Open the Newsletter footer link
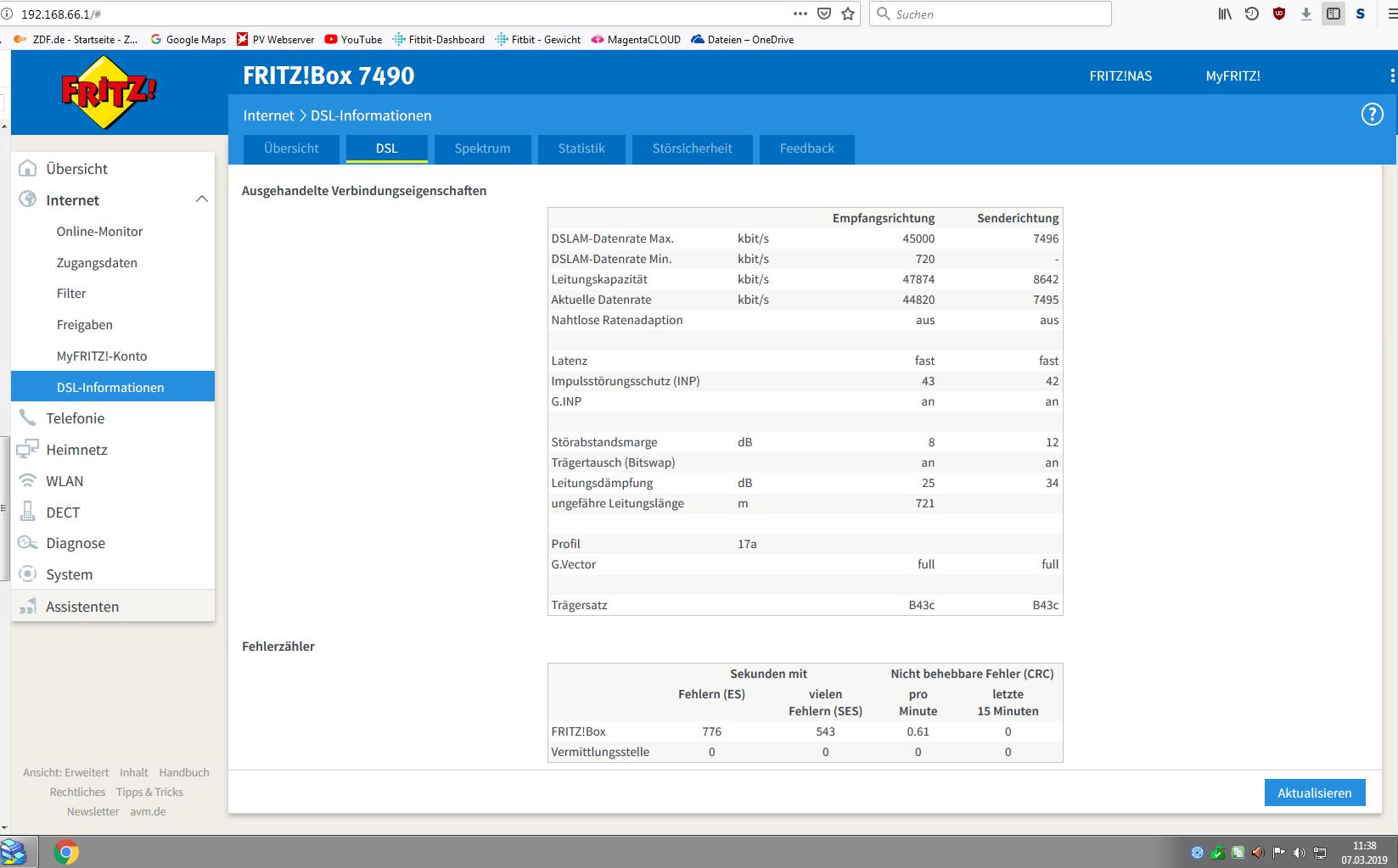 point(93,812)
